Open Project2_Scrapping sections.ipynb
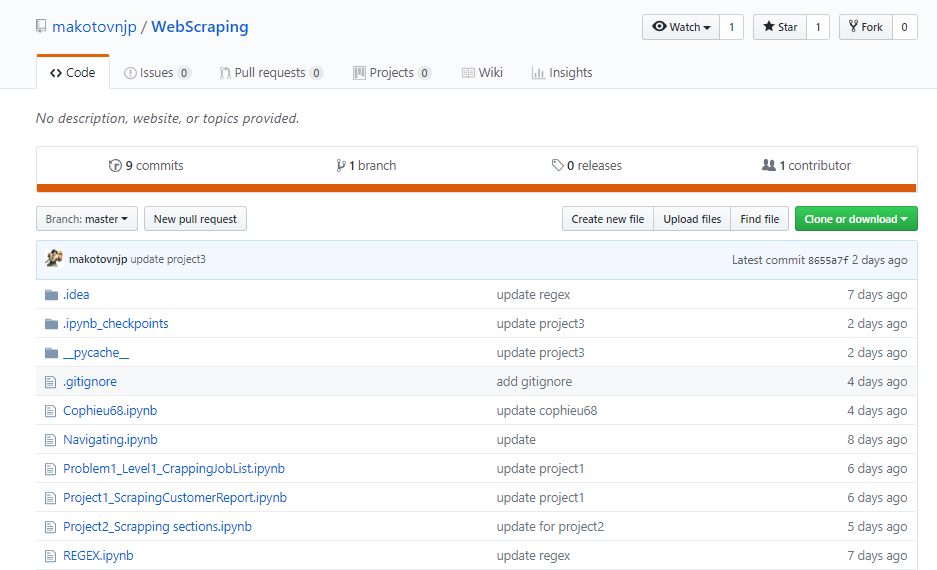 [x=158, y=527]
